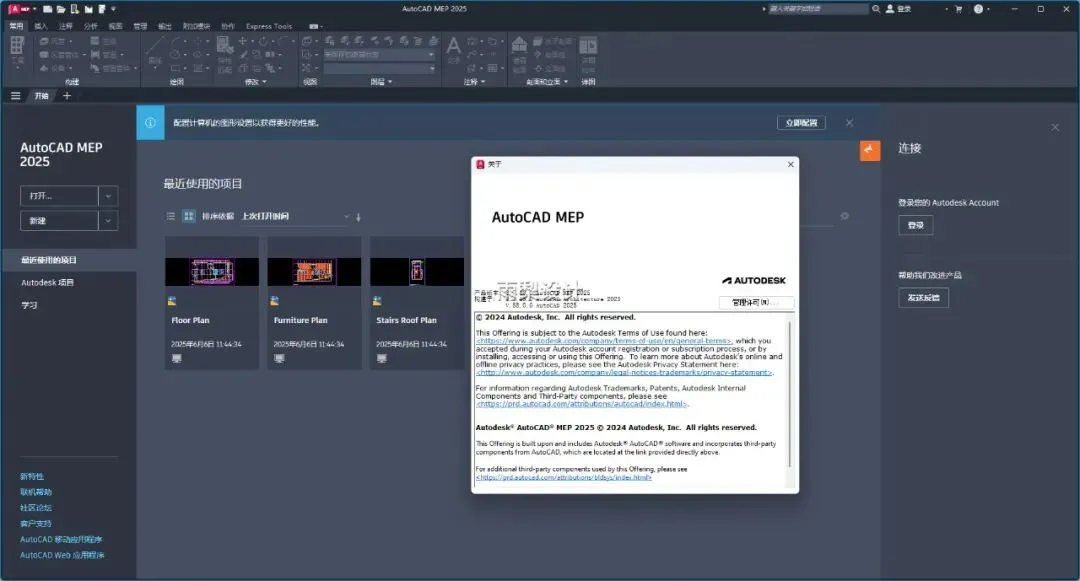Click the user sign-in icon in title bar
1080x581 pixels.
890,9
